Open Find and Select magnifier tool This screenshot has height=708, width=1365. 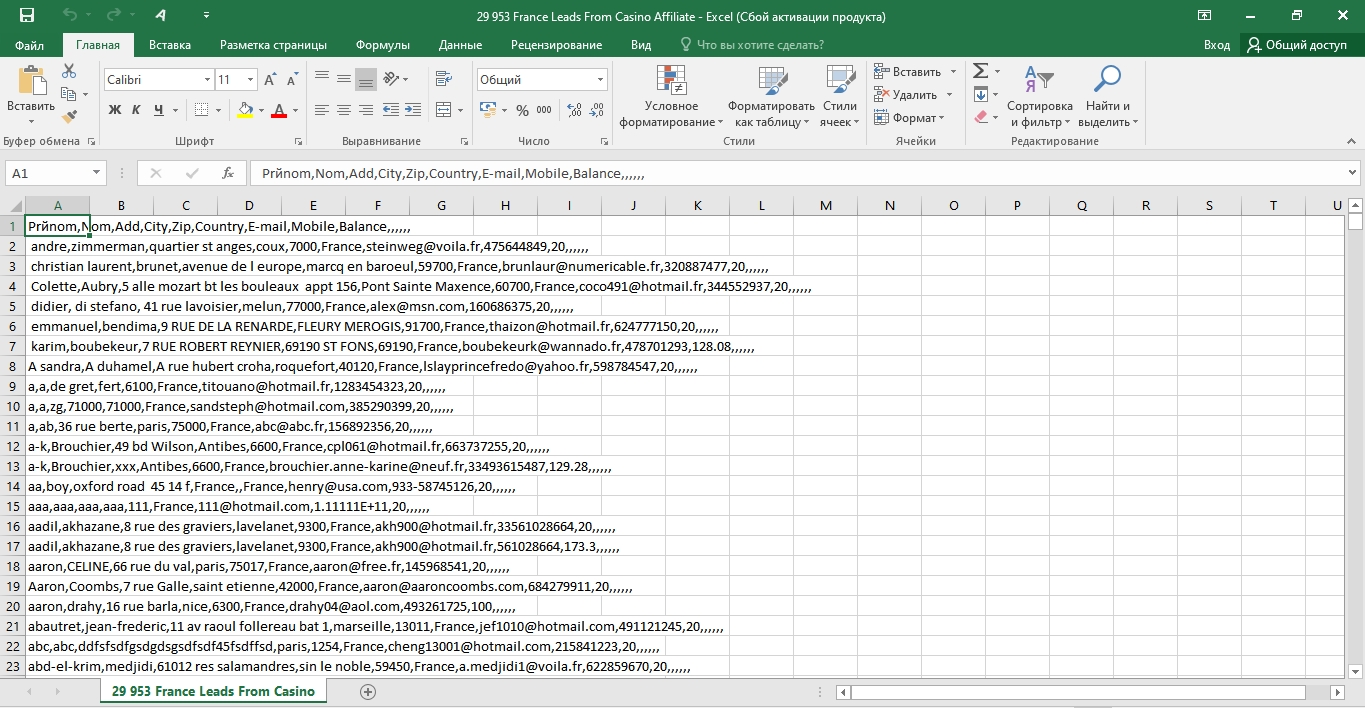[1107, 78]
